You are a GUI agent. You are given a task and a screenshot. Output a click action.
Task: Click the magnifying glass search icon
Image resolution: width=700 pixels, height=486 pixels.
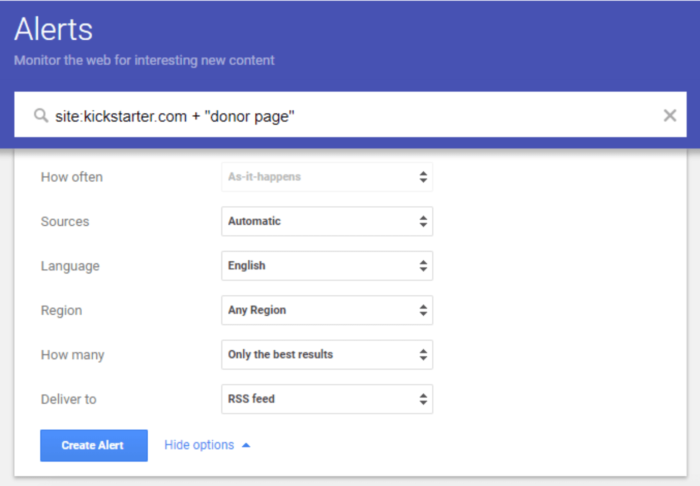pyautogui.click(x=41, y=116)
